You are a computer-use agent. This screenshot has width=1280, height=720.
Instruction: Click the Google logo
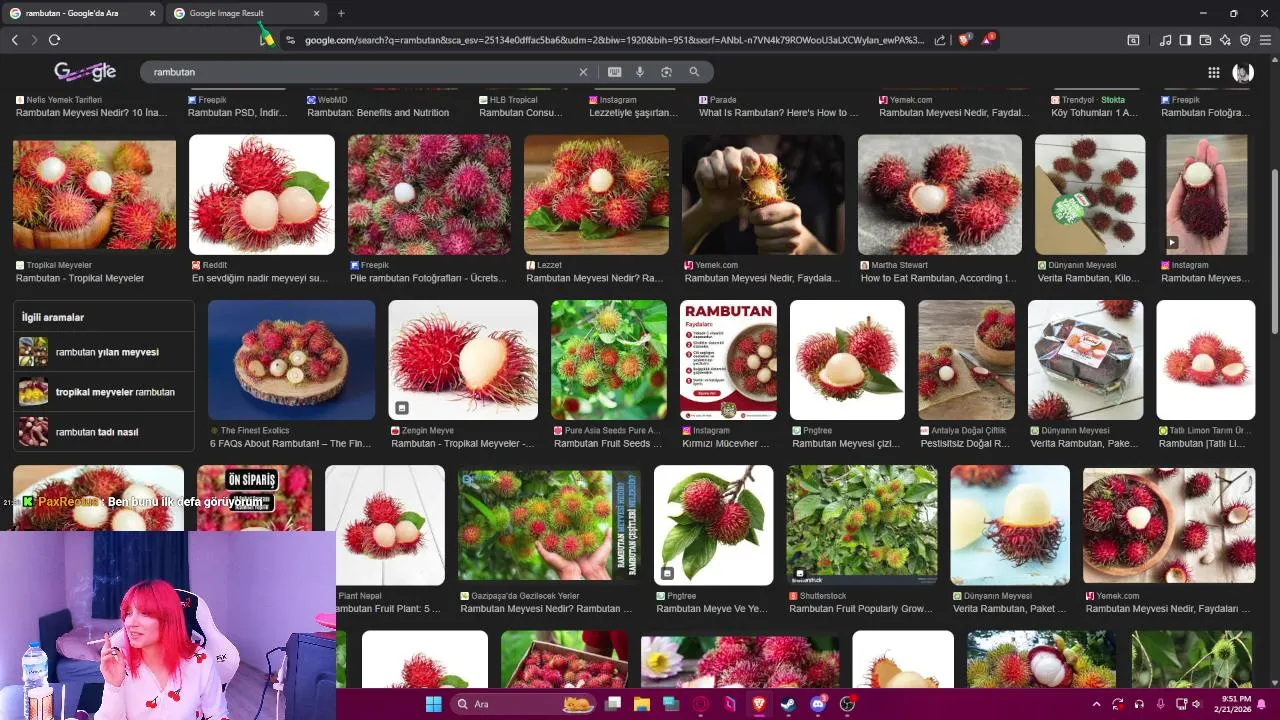point(85,71)
